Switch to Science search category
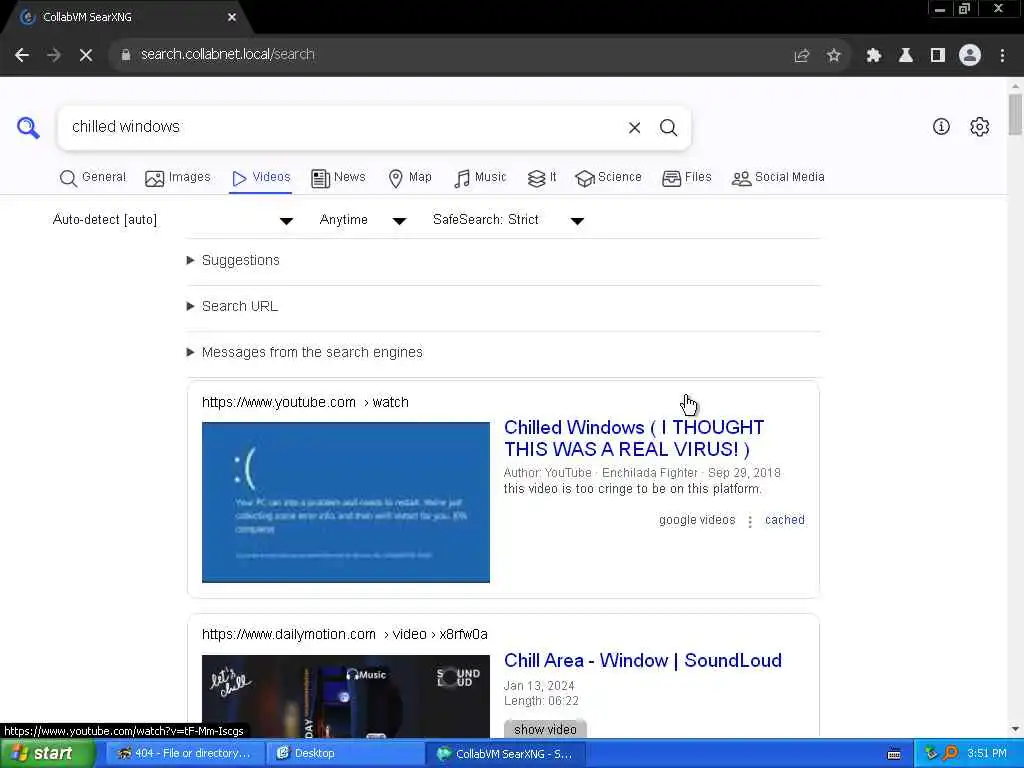The image size is (1024, 768). pos(608,177)
